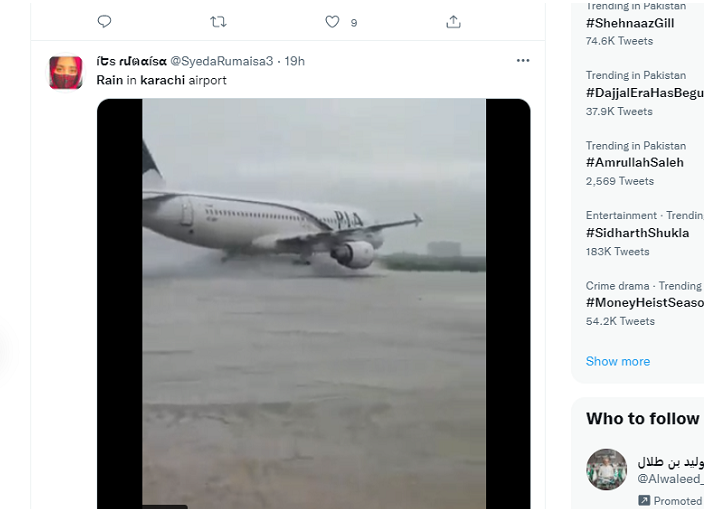The width and height of the screenshot is (704, 509).
Task: Click the reply icon on the tweet above
Action: pyautogui.click(x=105, y=21)
